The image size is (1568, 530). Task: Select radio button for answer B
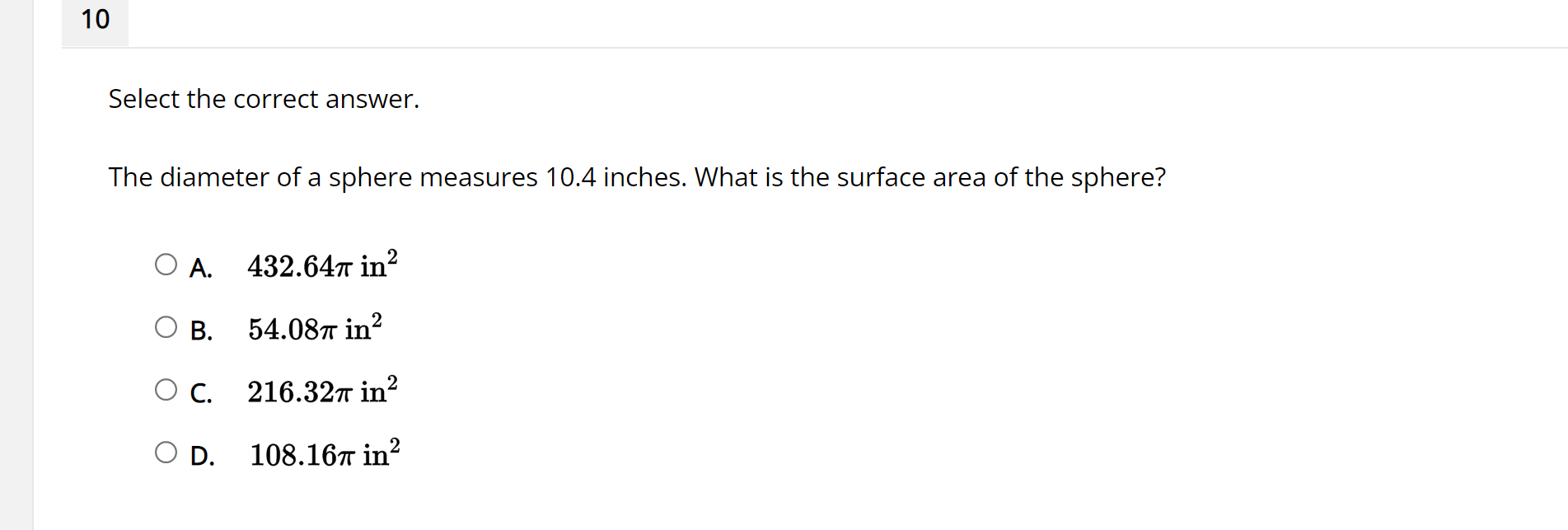click(166, 327)
